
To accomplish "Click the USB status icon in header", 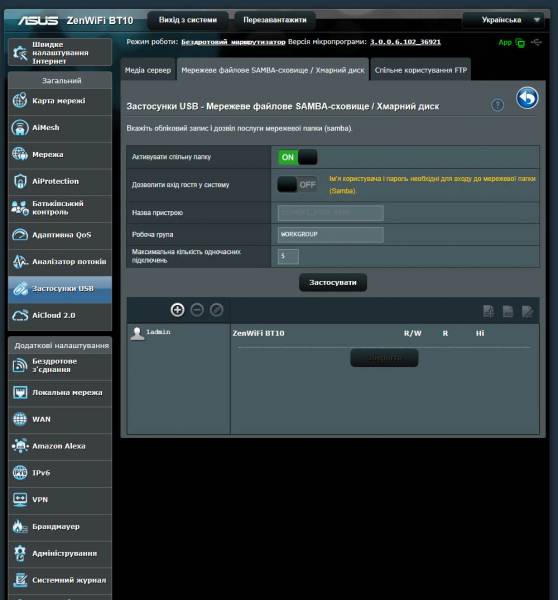I will coord(537,42).
